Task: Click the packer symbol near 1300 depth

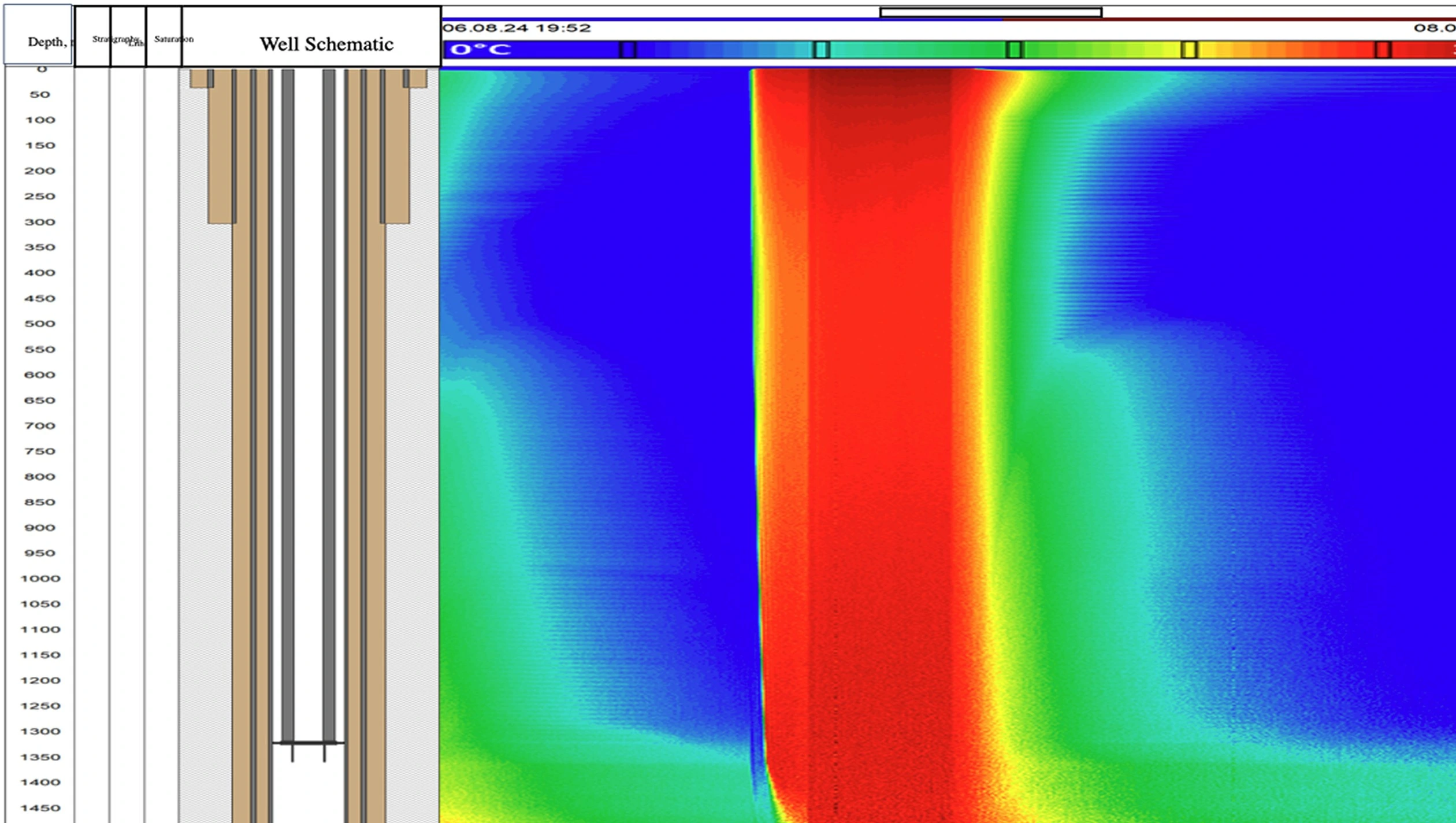Action: pos(308,743)
